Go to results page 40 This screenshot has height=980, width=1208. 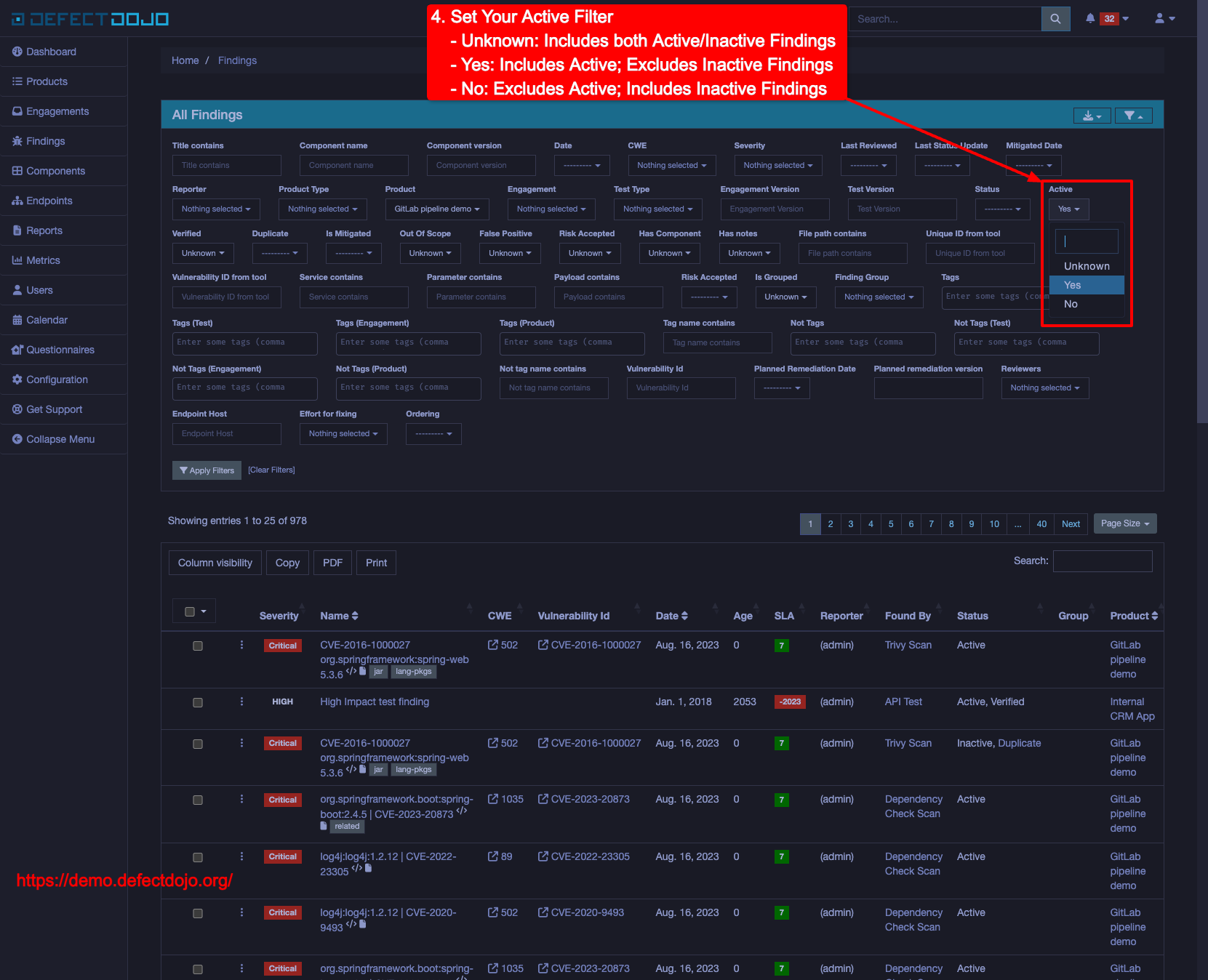1041,524
